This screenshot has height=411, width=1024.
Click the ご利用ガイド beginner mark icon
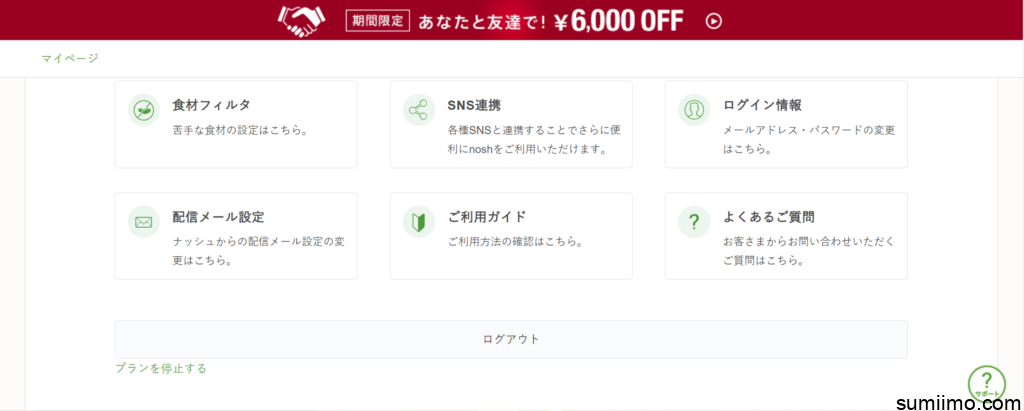(x=419, y=221)
